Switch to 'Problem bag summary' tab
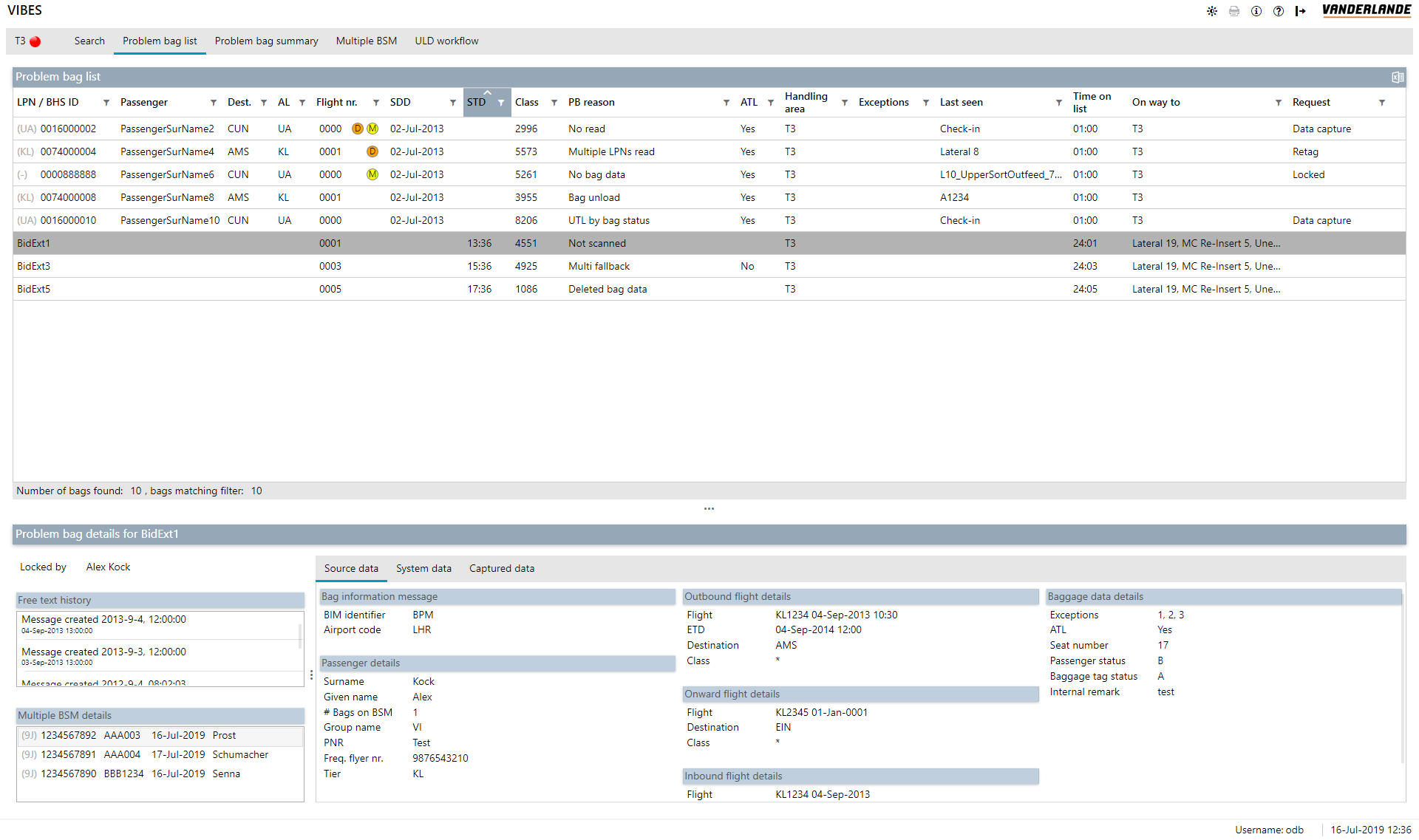The image size is (1419, 840). pos(265,40)
